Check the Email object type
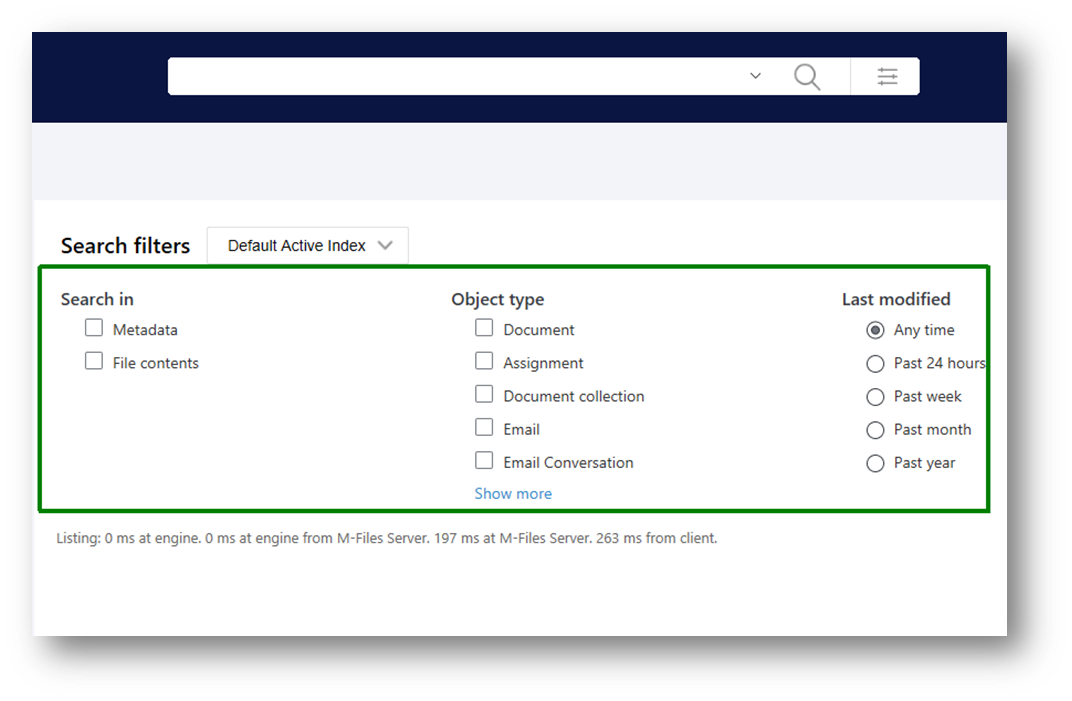 (484, 427)
